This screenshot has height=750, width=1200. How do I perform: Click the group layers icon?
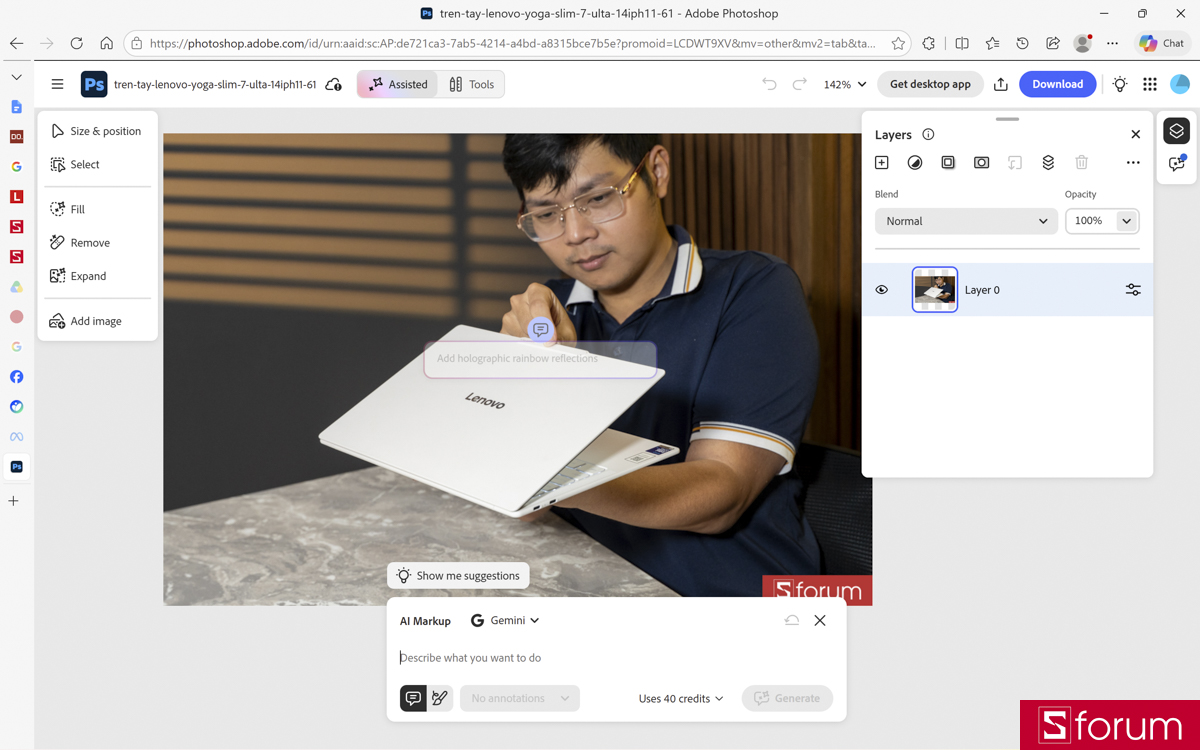pyautogui.click(x=948, y=162)
